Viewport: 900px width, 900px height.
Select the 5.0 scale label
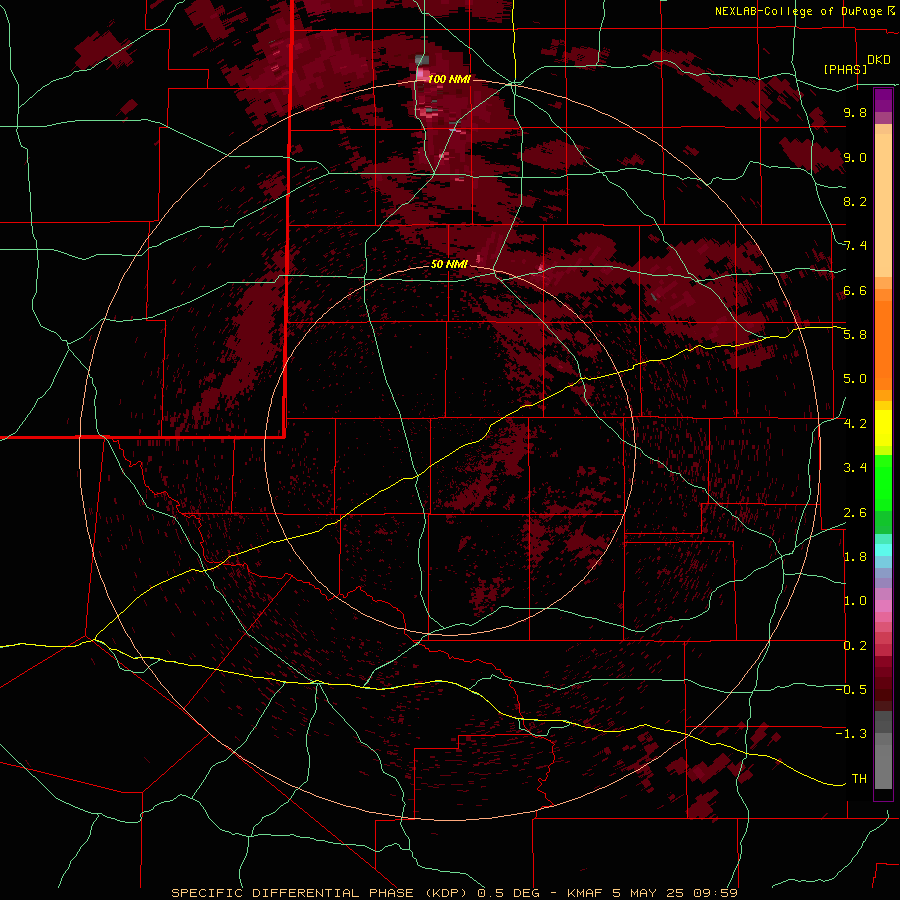point(855,379)
